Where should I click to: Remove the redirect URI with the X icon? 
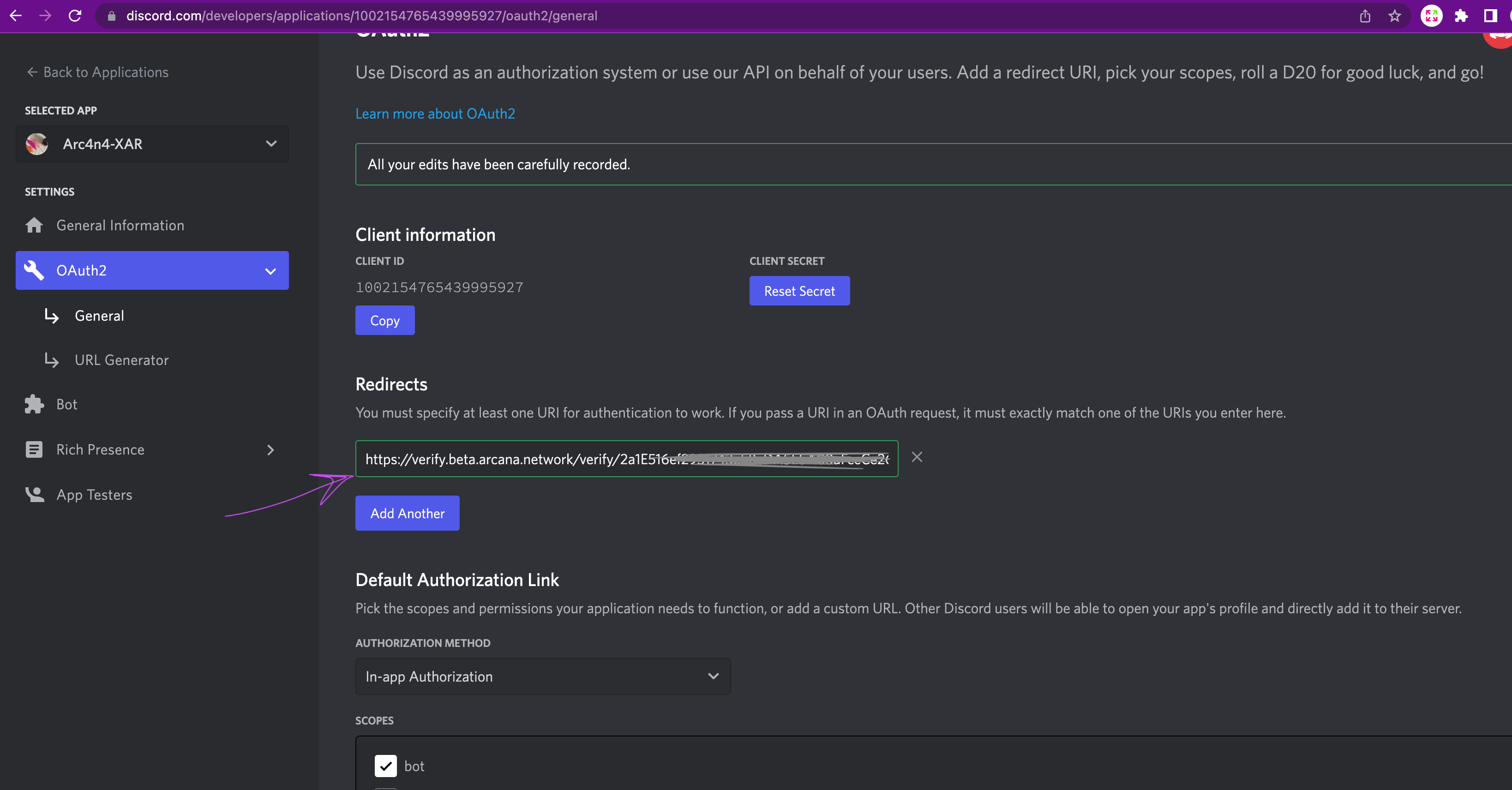[x=917, y=457]
